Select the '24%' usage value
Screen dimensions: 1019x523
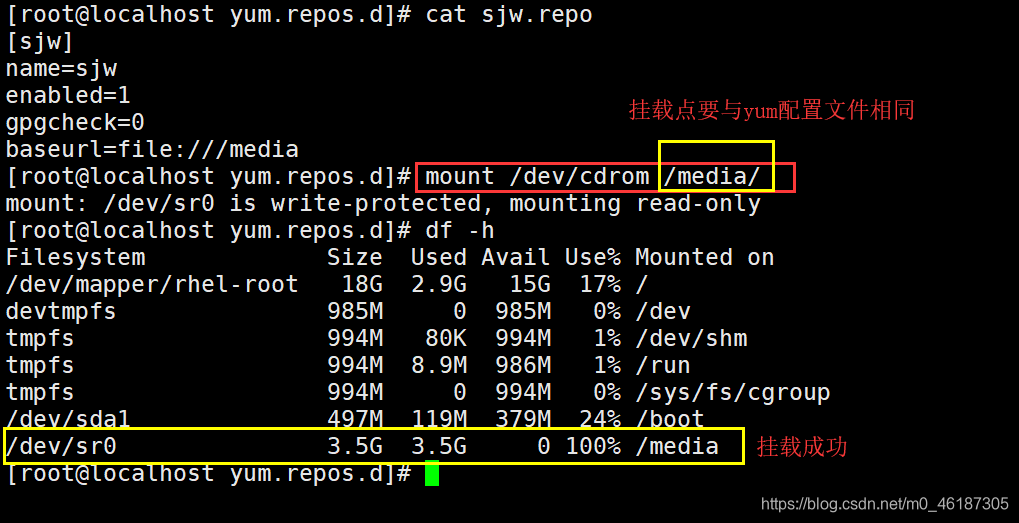click(x=599, y=420)
